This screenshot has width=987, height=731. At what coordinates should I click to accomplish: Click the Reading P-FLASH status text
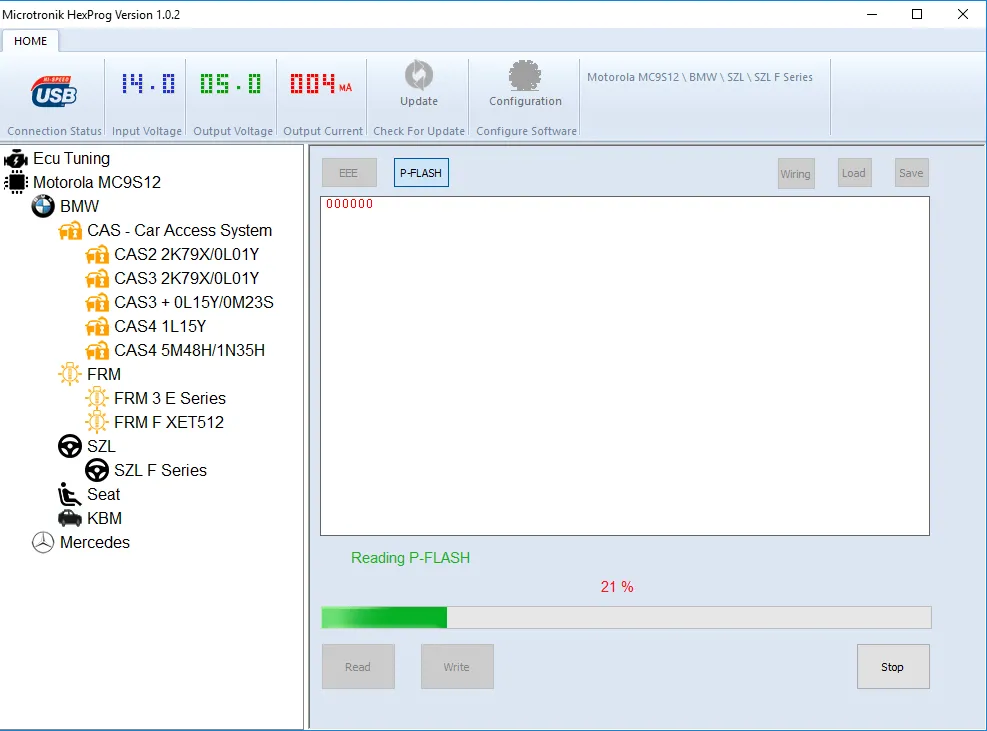coord(410,558)
